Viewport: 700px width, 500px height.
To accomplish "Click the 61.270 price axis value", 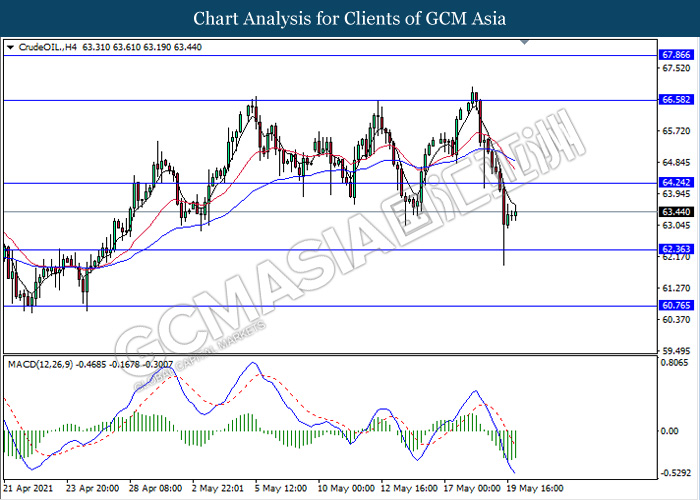I will click(x=676, y=288).
